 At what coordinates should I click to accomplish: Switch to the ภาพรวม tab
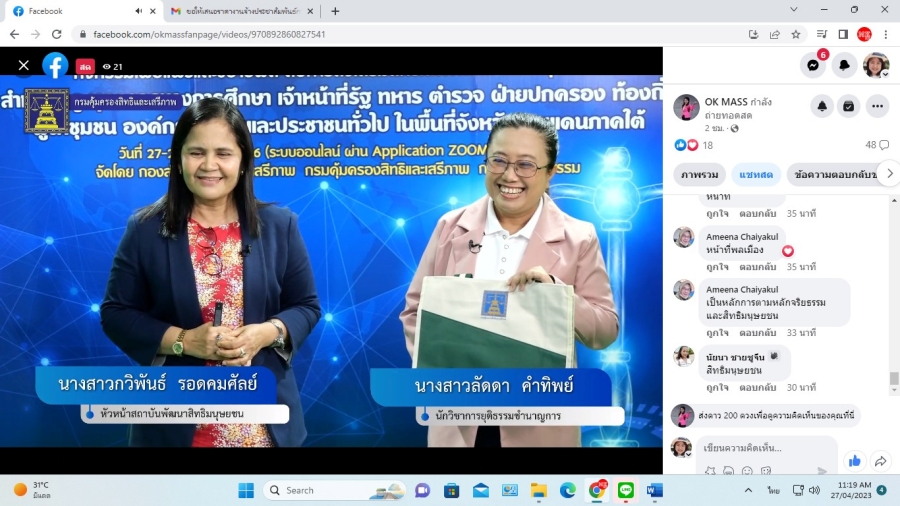click(699, 174)
